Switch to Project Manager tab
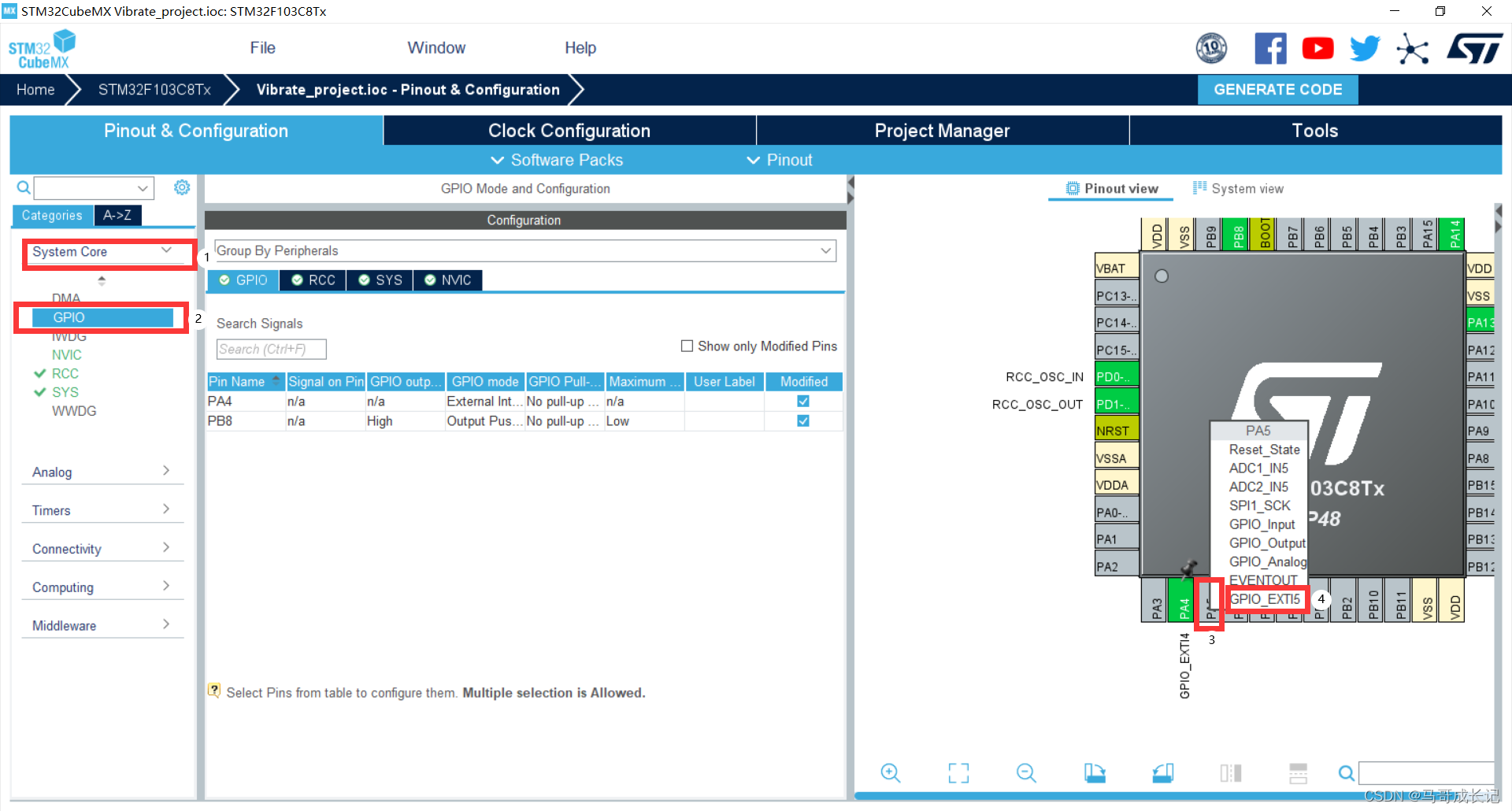This screenshot has height=811, width=1512. (x=942, y=131)
